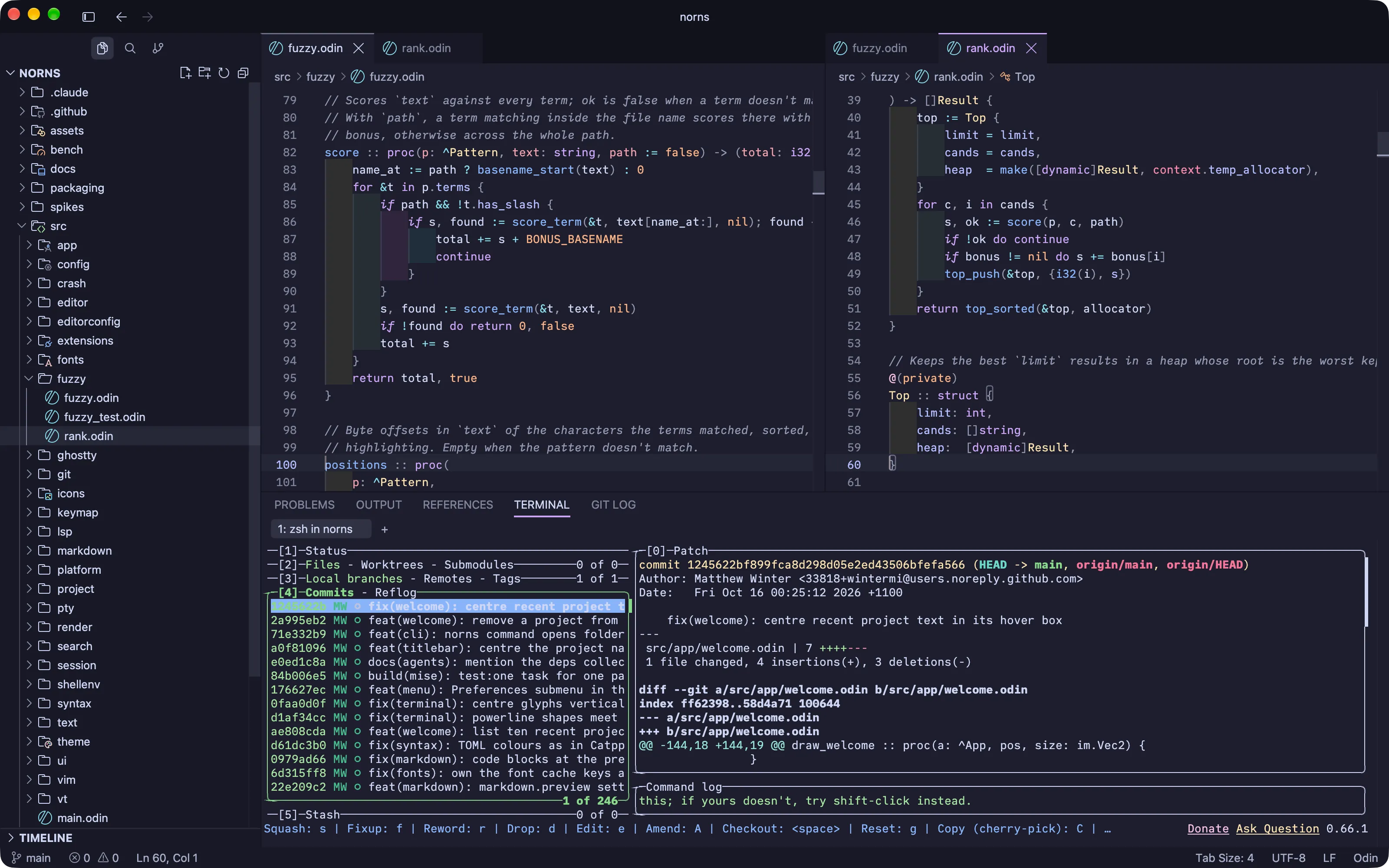Collapse all folders in explorer
Viewport: 1389px width, 868px height.
pos(244,73)
